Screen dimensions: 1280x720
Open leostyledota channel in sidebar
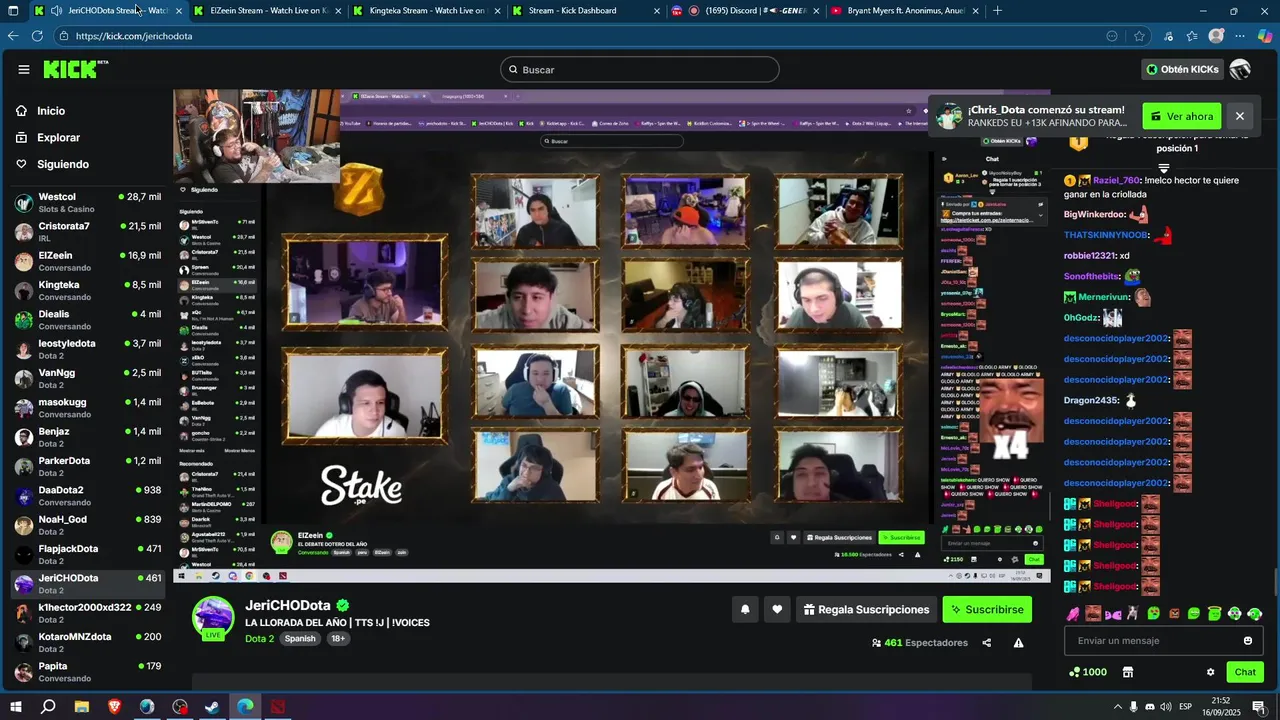tap(88, 349)
